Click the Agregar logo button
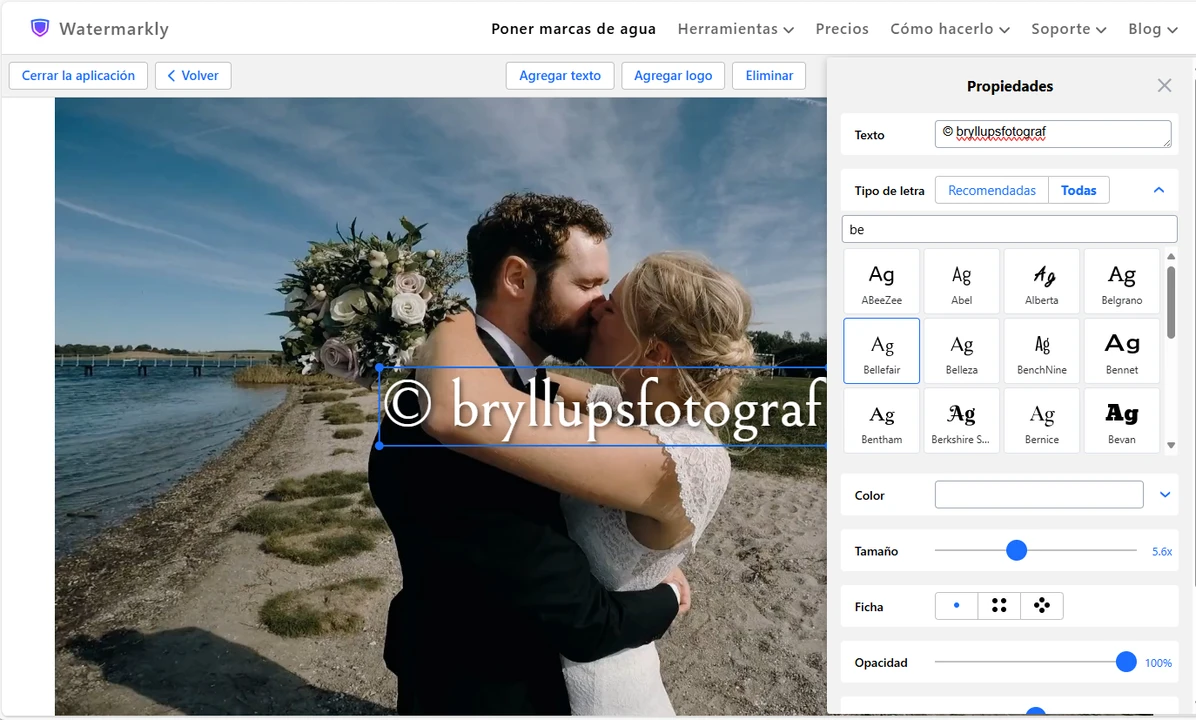Screen dimensions: 1196x720 coord(673,76)
